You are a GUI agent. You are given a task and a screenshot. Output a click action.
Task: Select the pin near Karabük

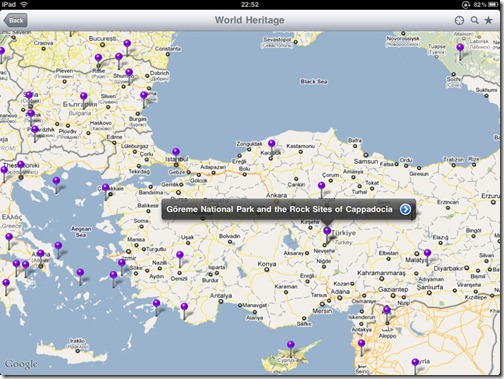pos(272,147)
